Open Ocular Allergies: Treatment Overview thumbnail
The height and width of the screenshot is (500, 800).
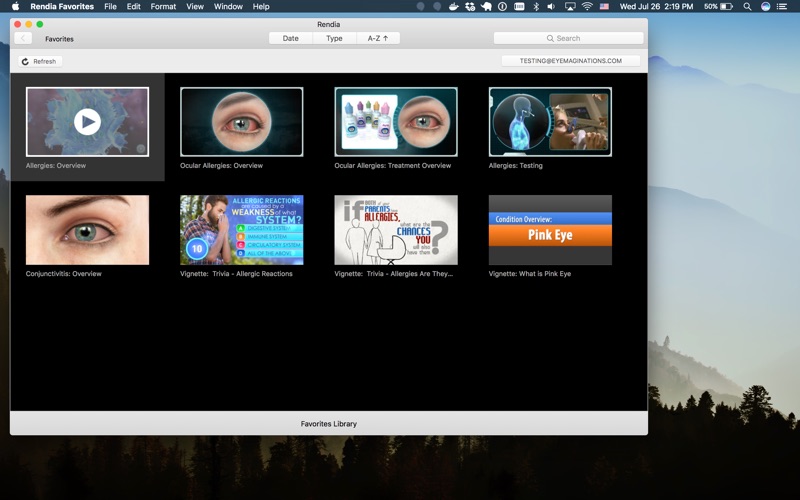click(x=396, y=122)
